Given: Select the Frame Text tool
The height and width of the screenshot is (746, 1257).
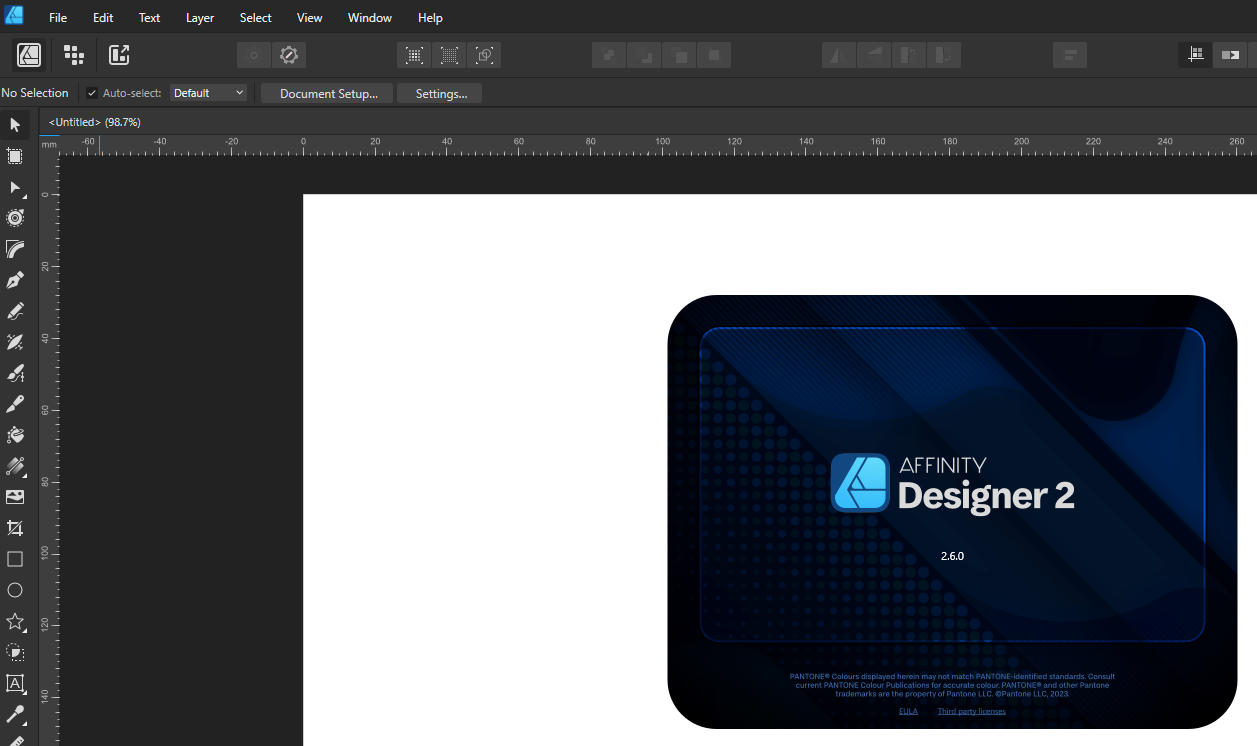Looking at the screenshot, I should click(x=15, y=683).
